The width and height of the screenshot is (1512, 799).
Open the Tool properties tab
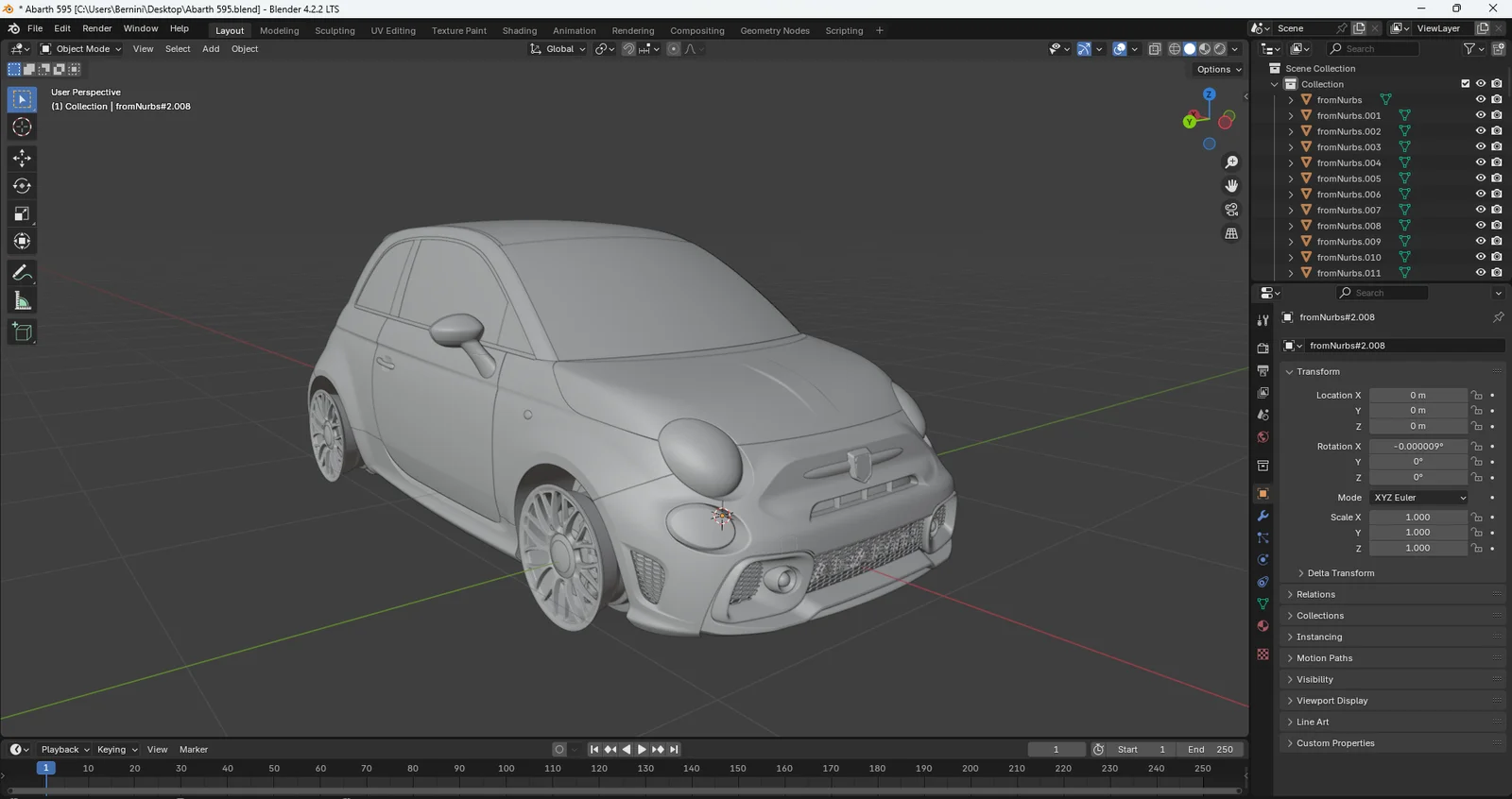point(1263,320)
